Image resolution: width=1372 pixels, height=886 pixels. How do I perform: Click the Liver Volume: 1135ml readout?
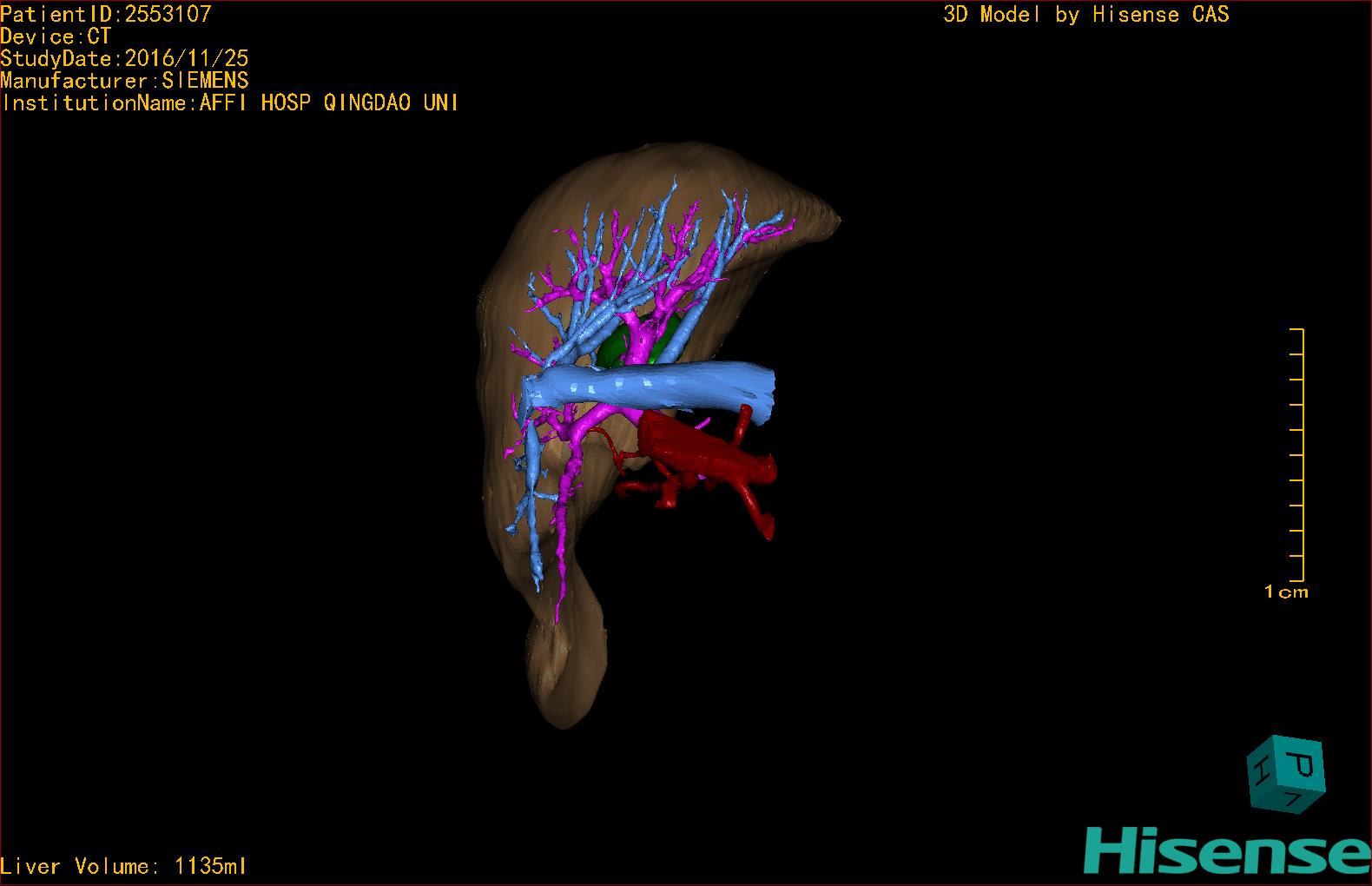(124, 866)
